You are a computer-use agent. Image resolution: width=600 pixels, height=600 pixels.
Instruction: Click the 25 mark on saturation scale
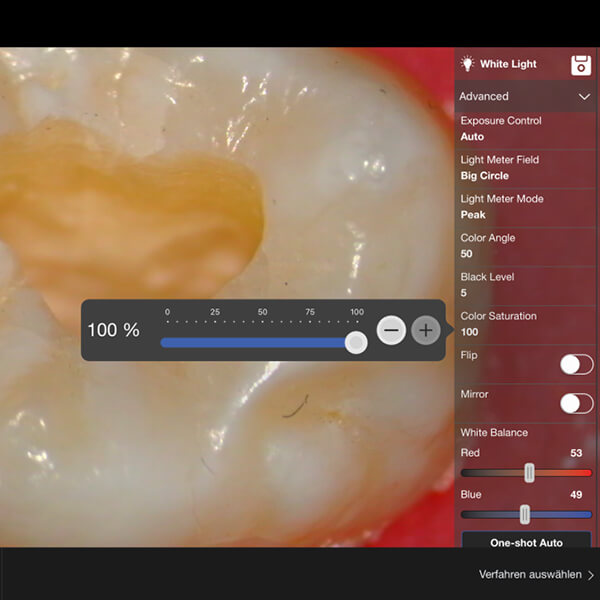[215, 312]
